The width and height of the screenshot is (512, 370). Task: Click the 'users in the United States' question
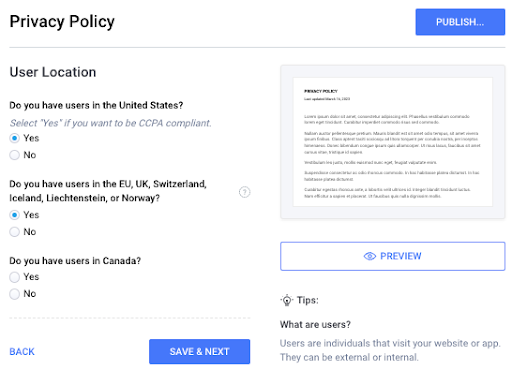click(x=96, y=105)
